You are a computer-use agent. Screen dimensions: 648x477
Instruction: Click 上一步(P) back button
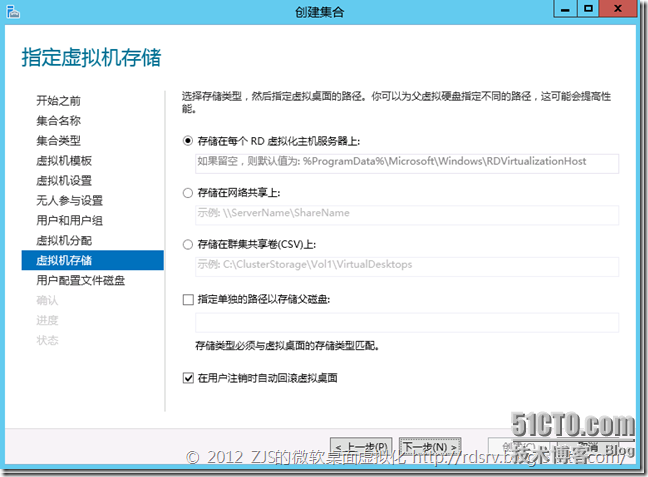point(361,447)
